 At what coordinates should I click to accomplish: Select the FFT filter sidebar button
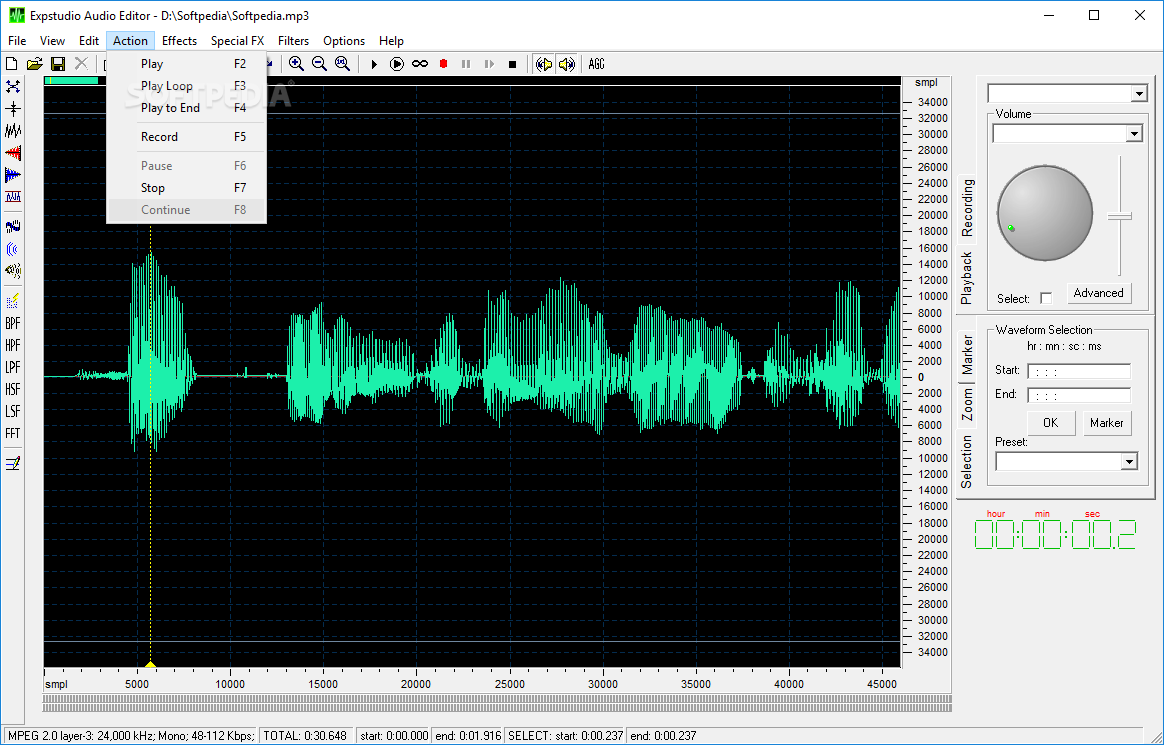point(13,433)
